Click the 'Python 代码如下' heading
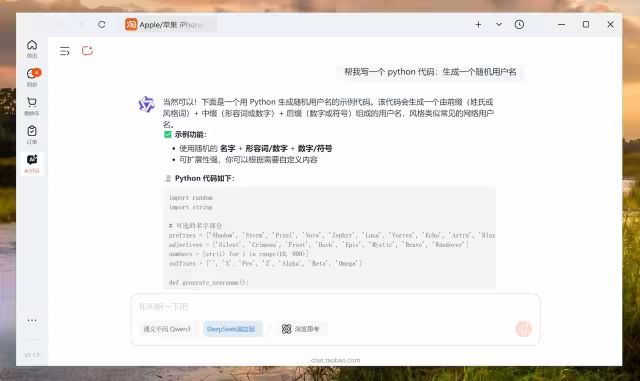 click(x=204, y=178)
